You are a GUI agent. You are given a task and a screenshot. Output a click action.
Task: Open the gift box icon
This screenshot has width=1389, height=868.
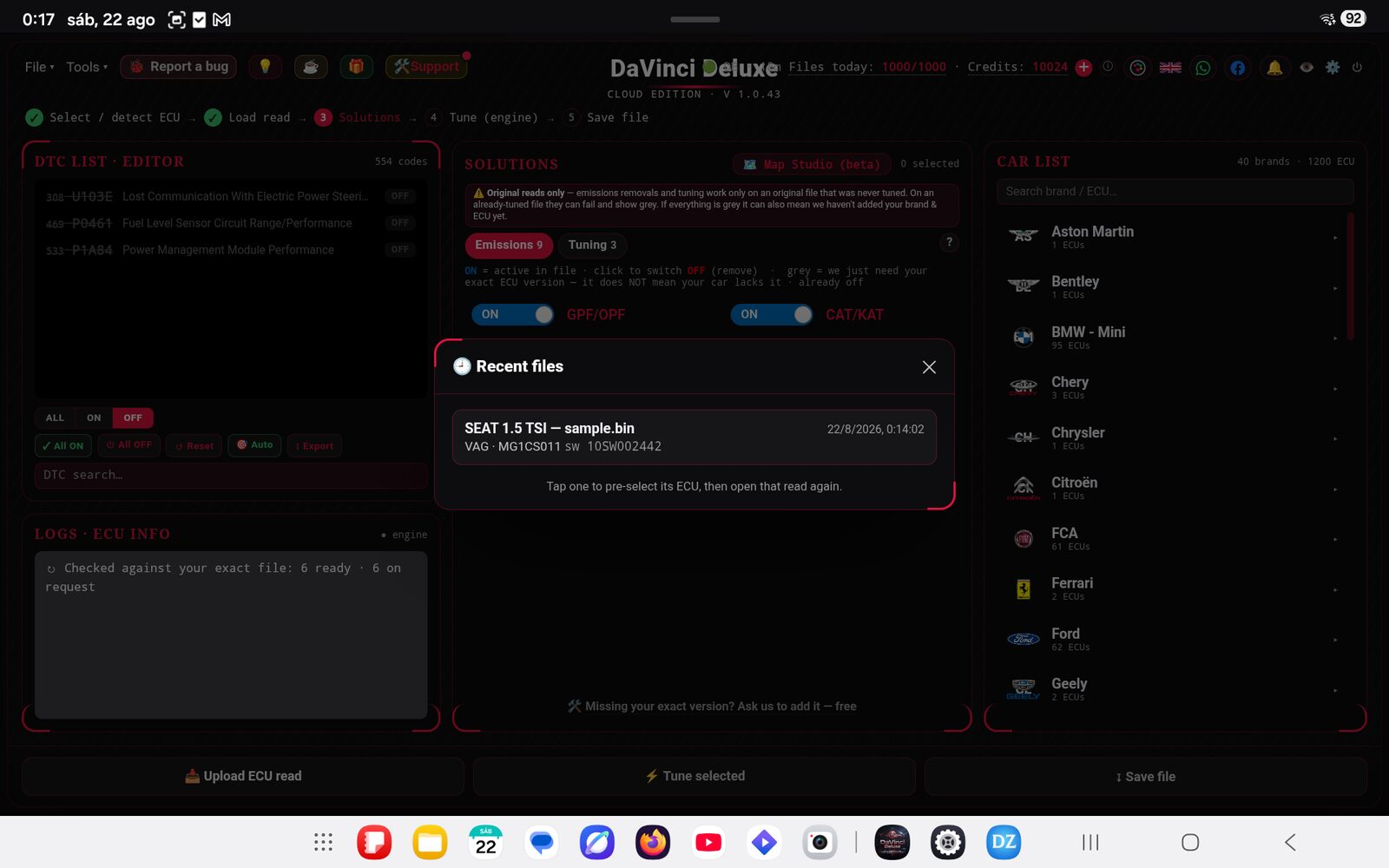point(356,67)
